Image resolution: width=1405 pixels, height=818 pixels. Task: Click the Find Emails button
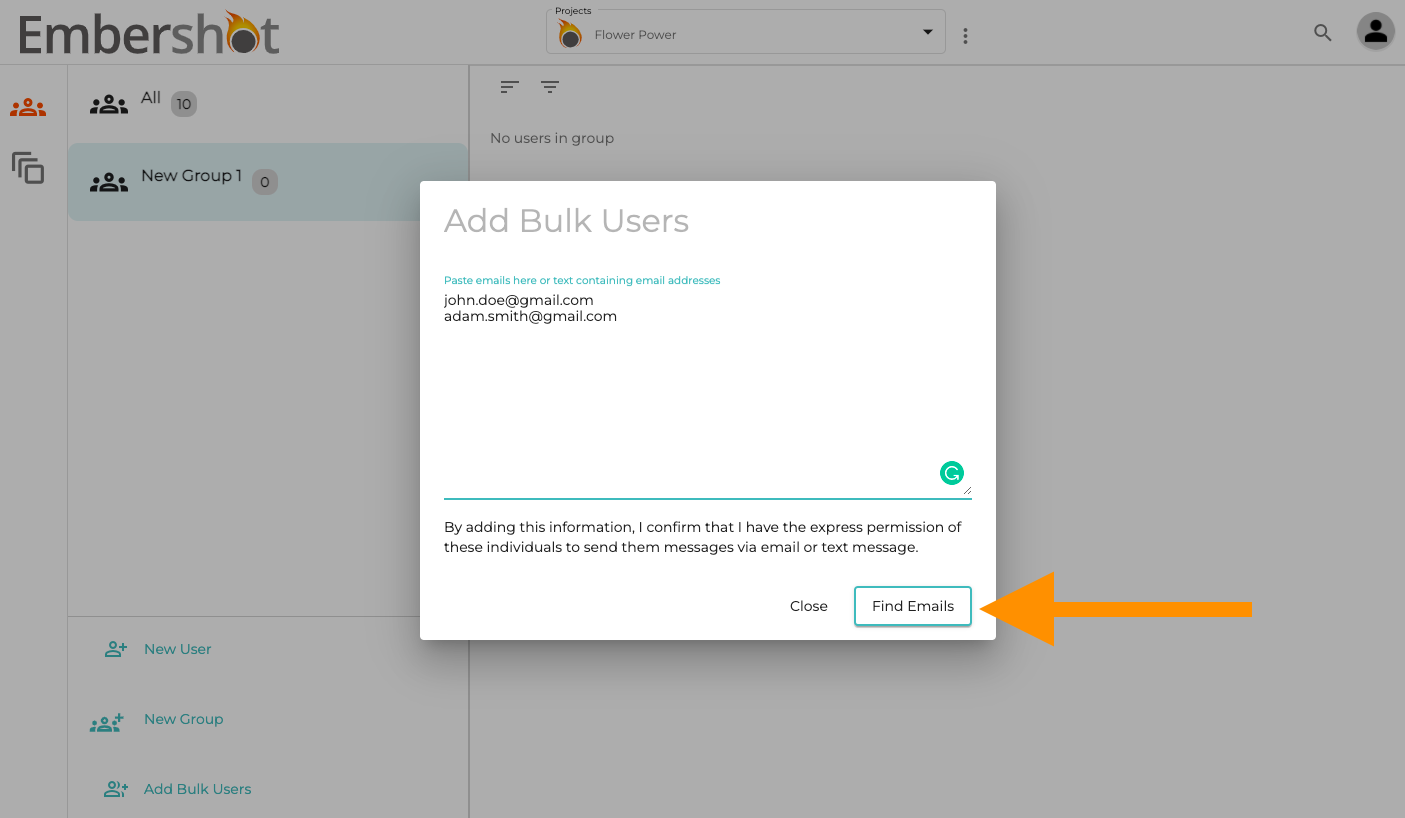913,606
